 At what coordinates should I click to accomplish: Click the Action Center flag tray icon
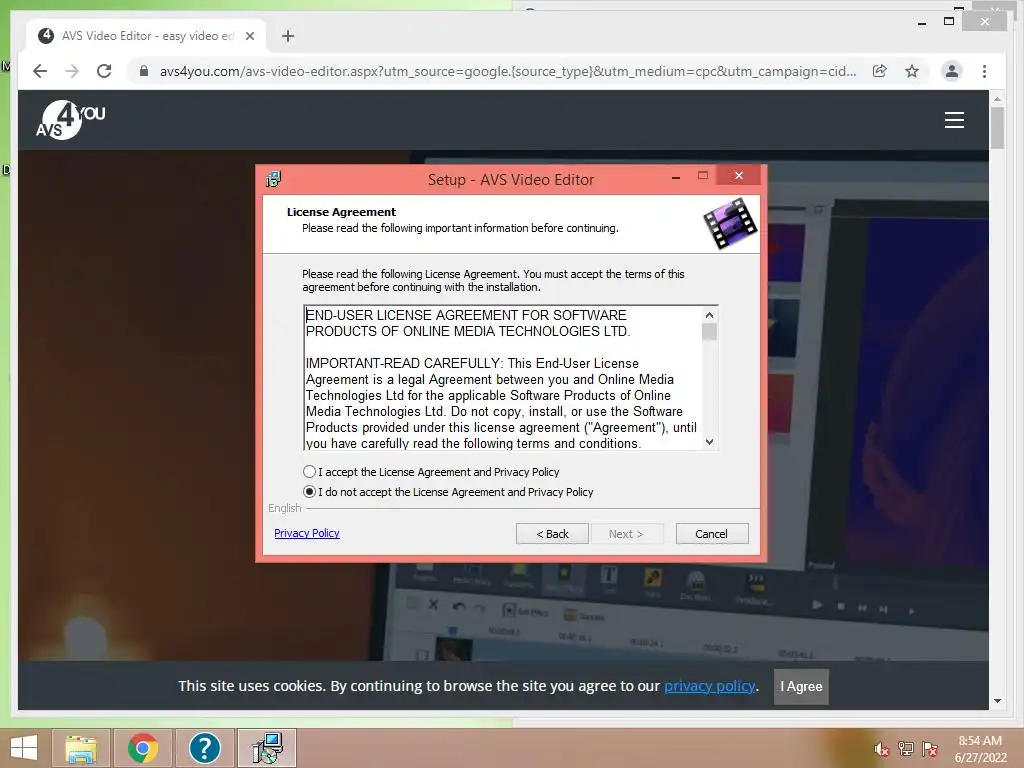click(930, 749)
